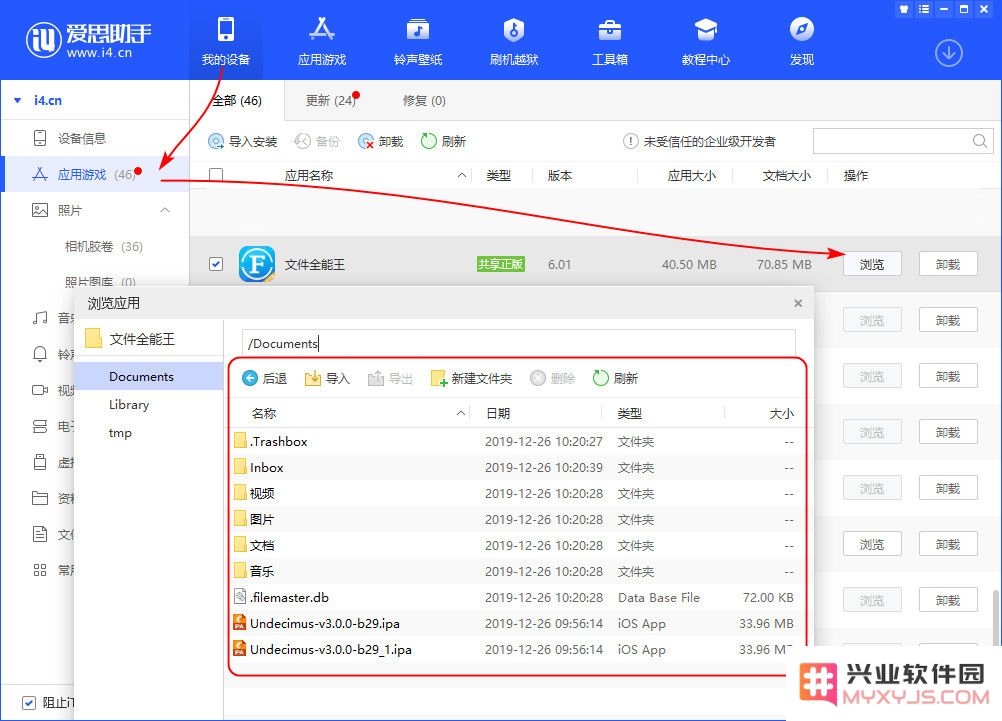1002x721 pixels.
Task: Click 删除 delete in the browse dialog
Action: pyautogui.click(x=553, y=378)
